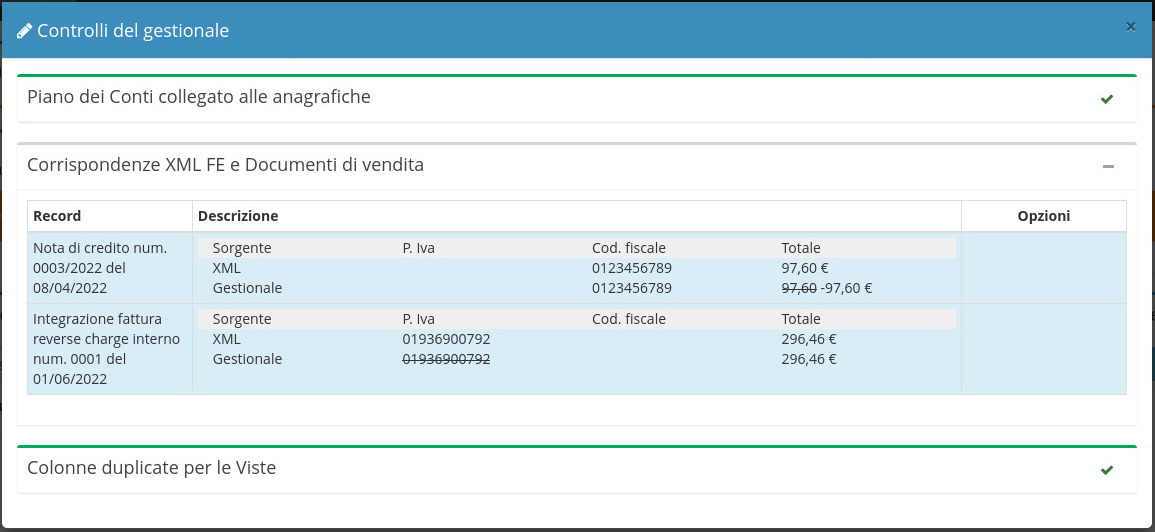Click the XML total 296,46 €
The height and width of the screenshot is (532, 1155).
click(808, 339)
